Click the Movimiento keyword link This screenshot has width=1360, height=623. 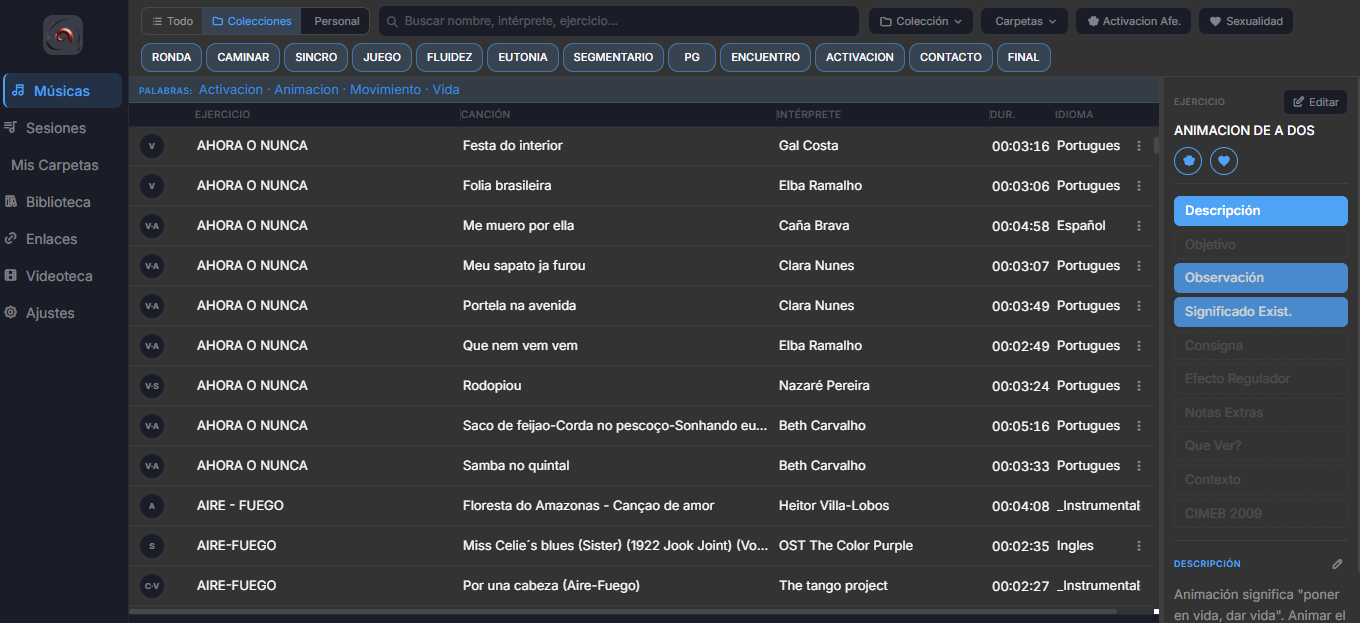pos(385,90)
